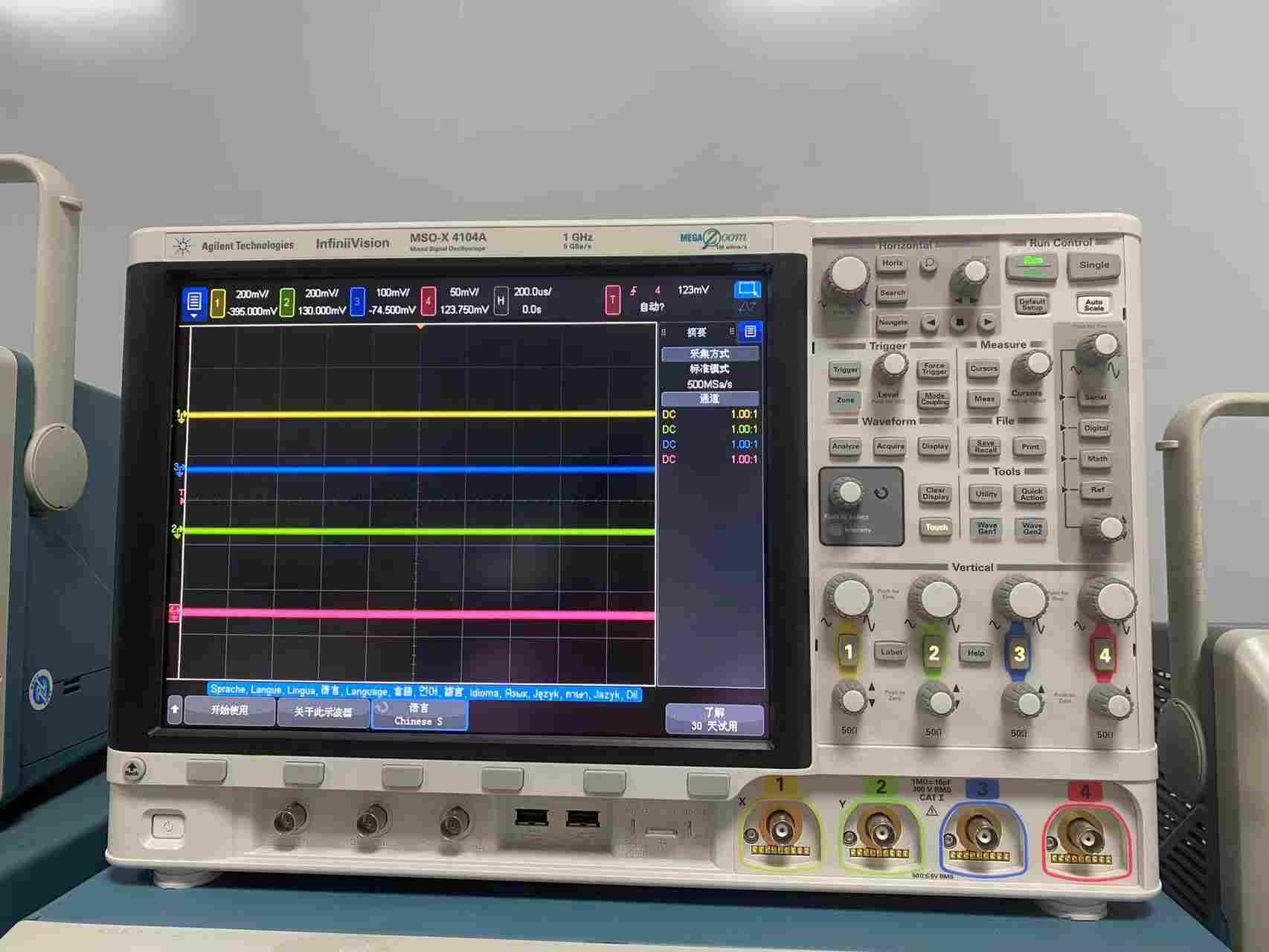Screen dimensions: 1269x952
Task: Tap the back arrow at screen bottom-left
Action: [173, 712]
